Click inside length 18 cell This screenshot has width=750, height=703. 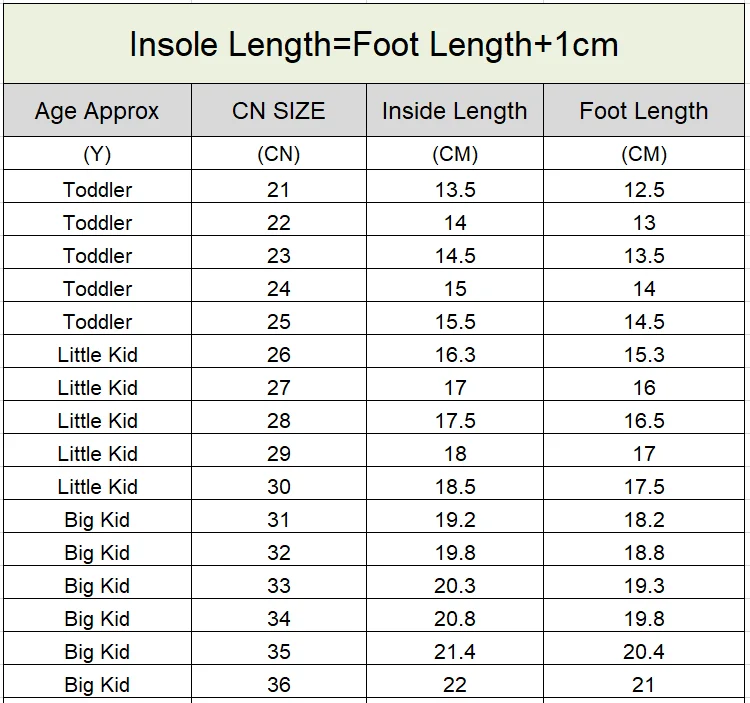pos(455,454)
